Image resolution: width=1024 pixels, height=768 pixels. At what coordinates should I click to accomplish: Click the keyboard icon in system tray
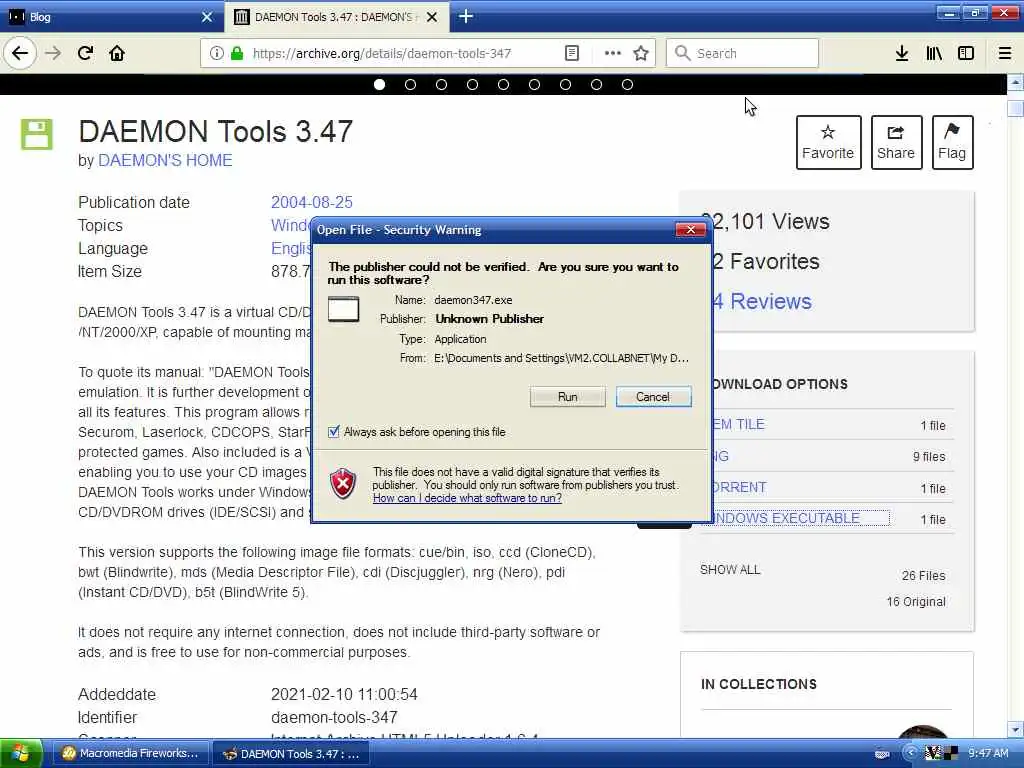click(x=882, y=754)
